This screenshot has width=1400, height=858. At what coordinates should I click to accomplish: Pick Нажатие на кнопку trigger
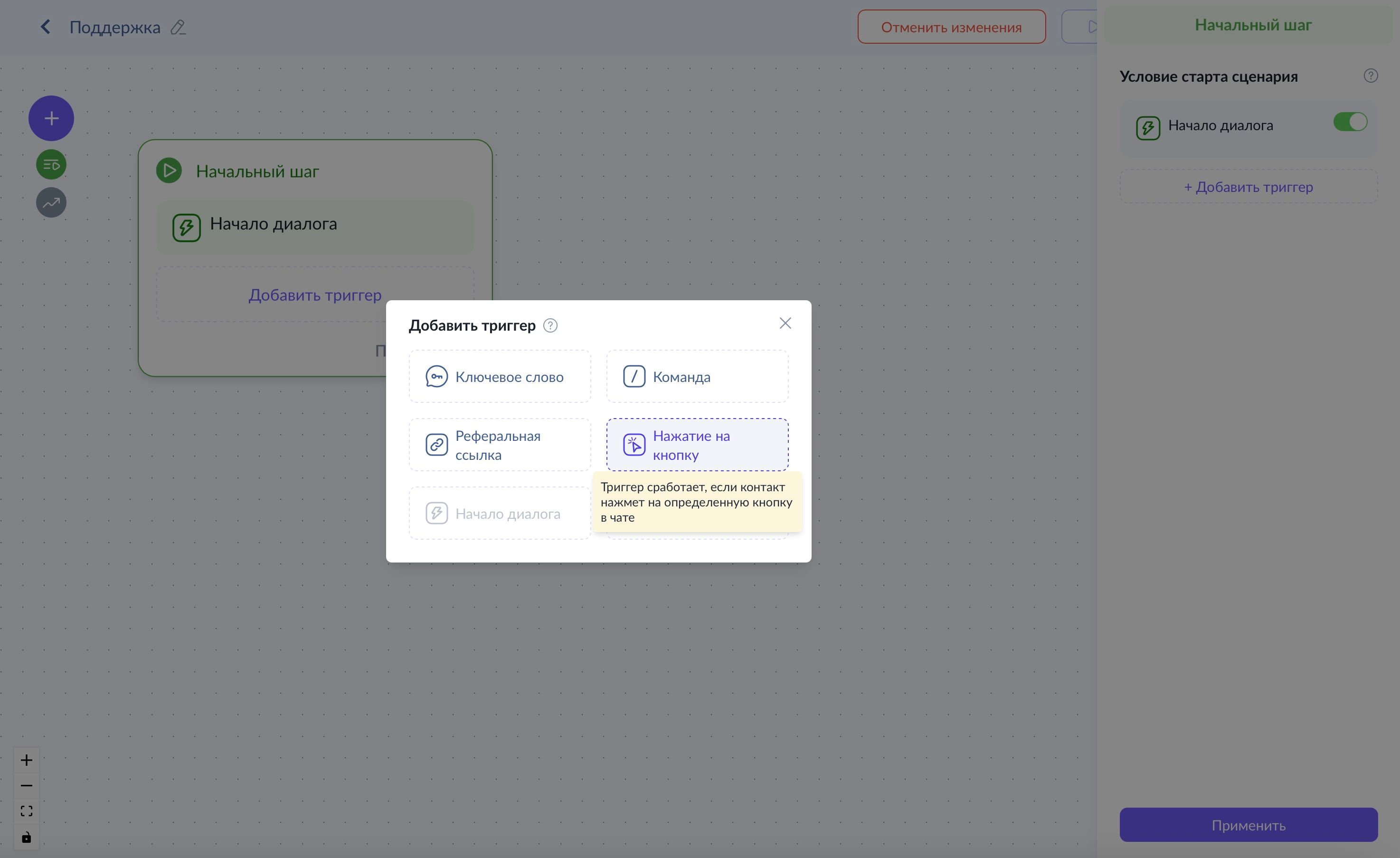(697, 445)
